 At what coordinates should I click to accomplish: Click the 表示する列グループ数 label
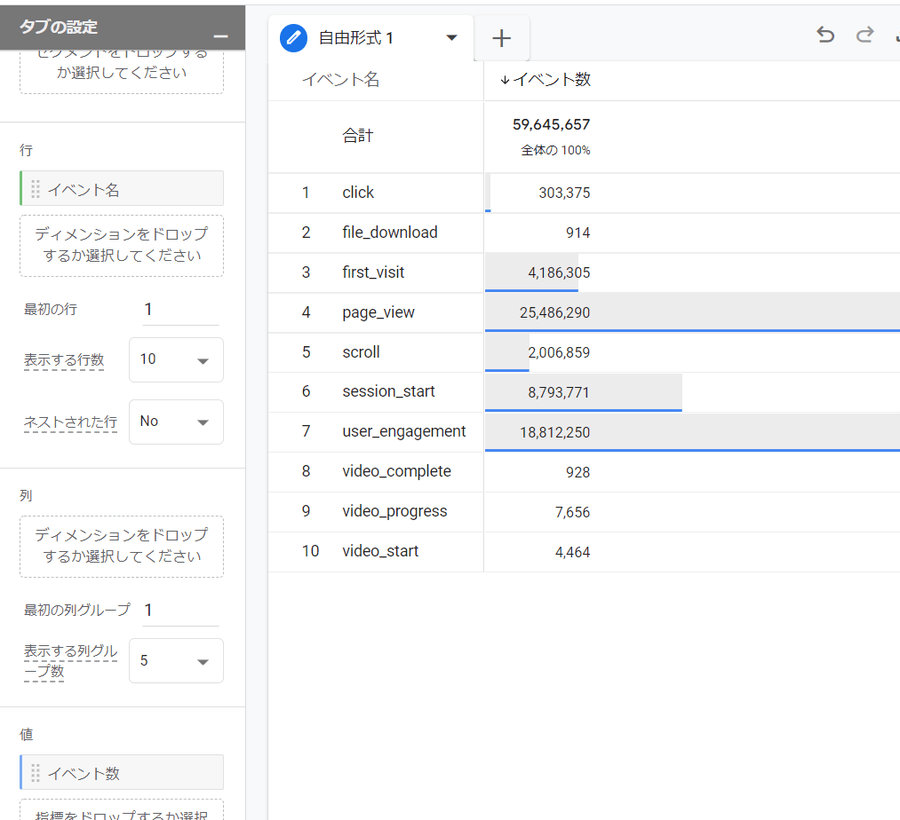[71, 660]
